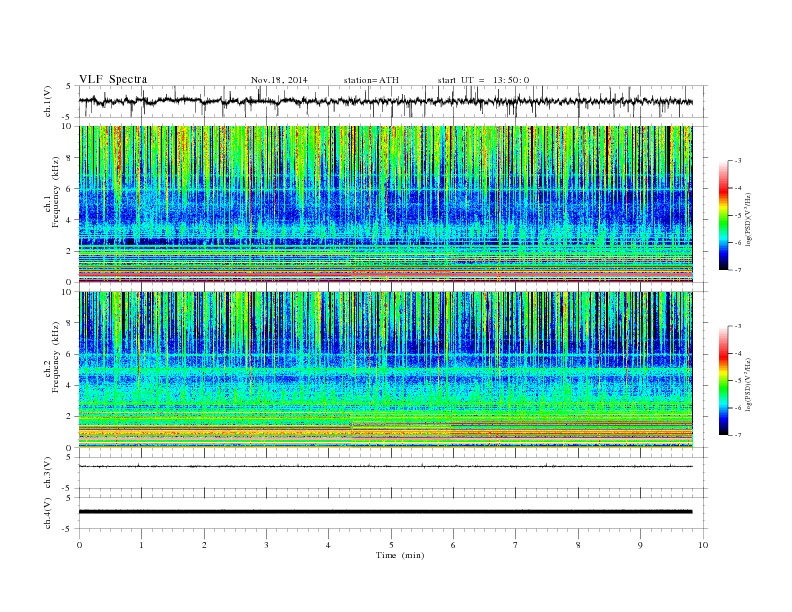Click time-axis tick label "8"

578,545
